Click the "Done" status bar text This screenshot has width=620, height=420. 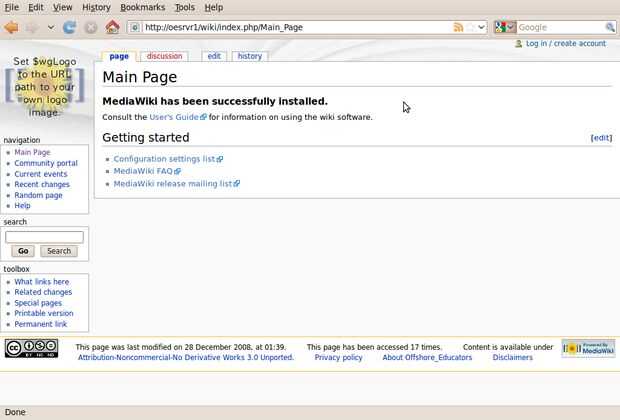pyautogui.click(x=15, y=412)
